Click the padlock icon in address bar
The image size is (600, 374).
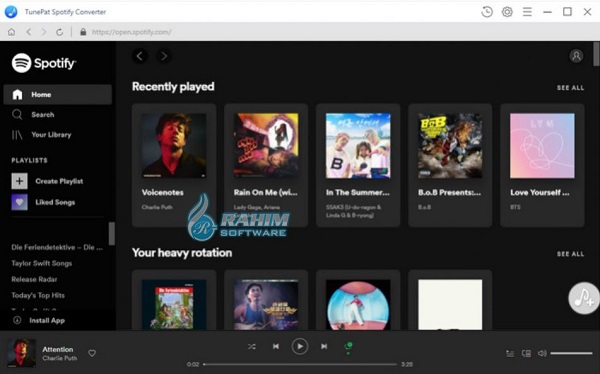coord(83,32)
